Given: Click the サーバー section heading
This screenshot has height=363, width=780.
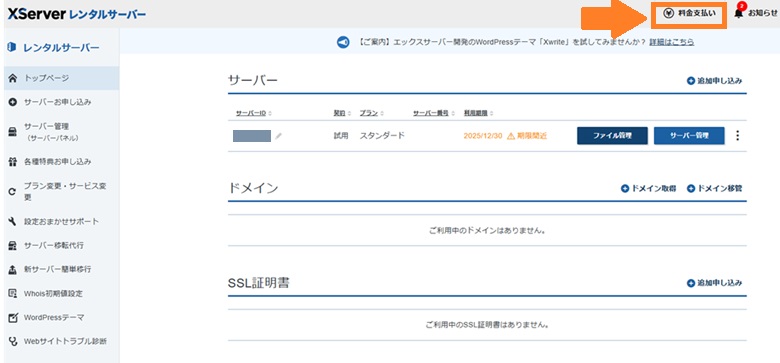Looking at the screenshot, I should click(253, 81).
